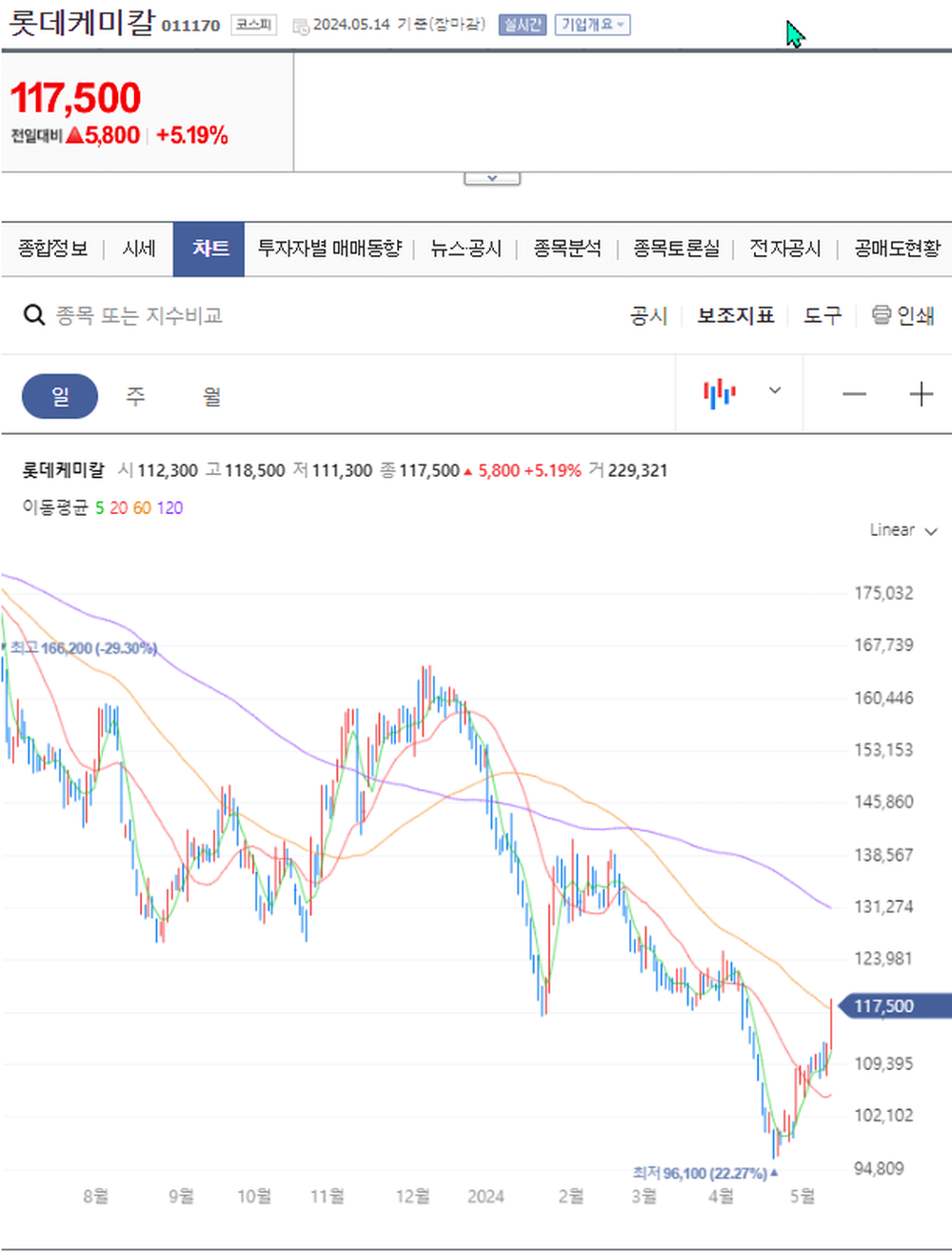
Task: Click the green 5-day moving average label
Action: click(x=99, y=507)
